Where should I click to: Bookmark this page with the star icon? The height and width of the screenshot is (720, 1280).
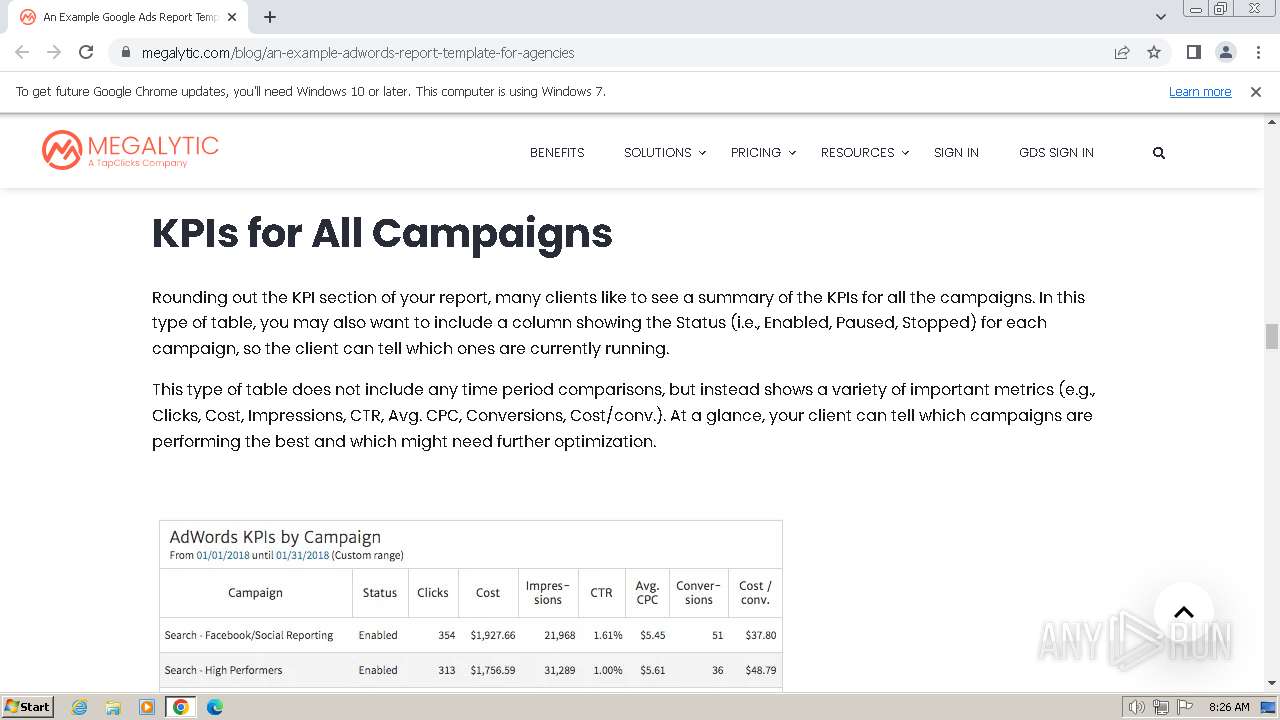(1154, 52)
